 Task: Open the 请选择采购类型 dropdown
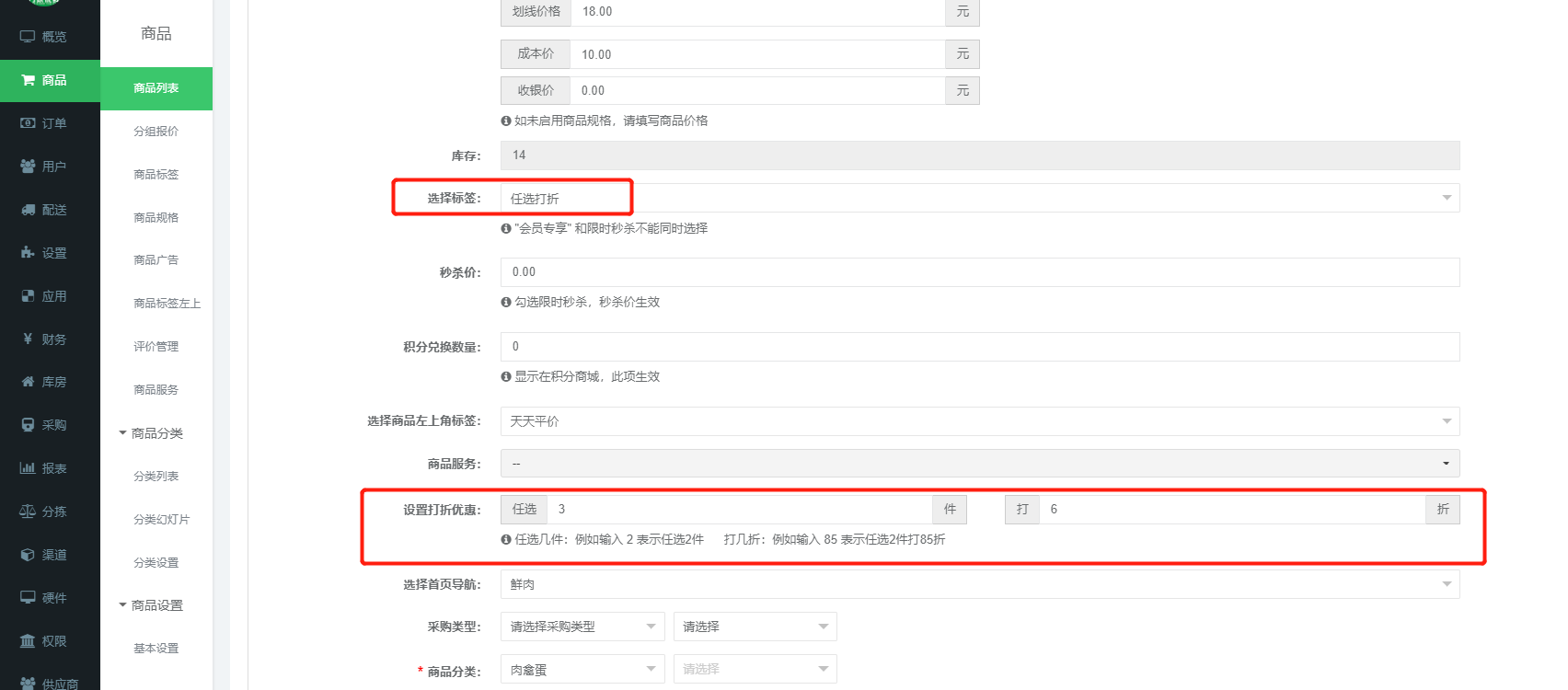click(581, 627)
